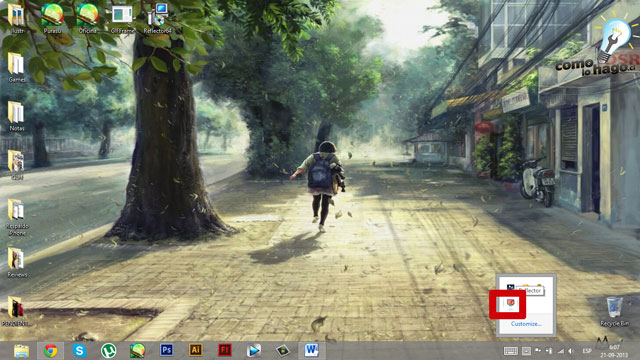This screenshot has width=640, height=360.
Task: Select the Games folder on desktop
Action: tap(16, 67)
